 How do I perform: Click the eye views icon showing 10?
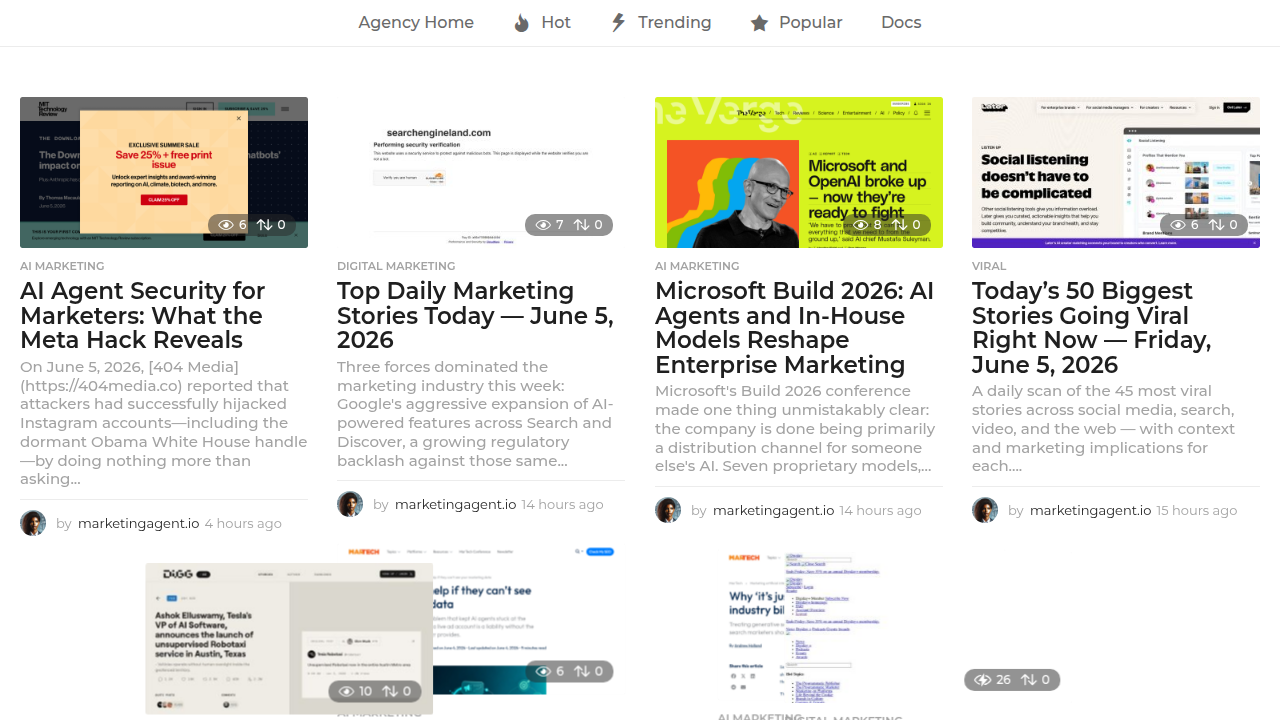[x=347, y=691]
